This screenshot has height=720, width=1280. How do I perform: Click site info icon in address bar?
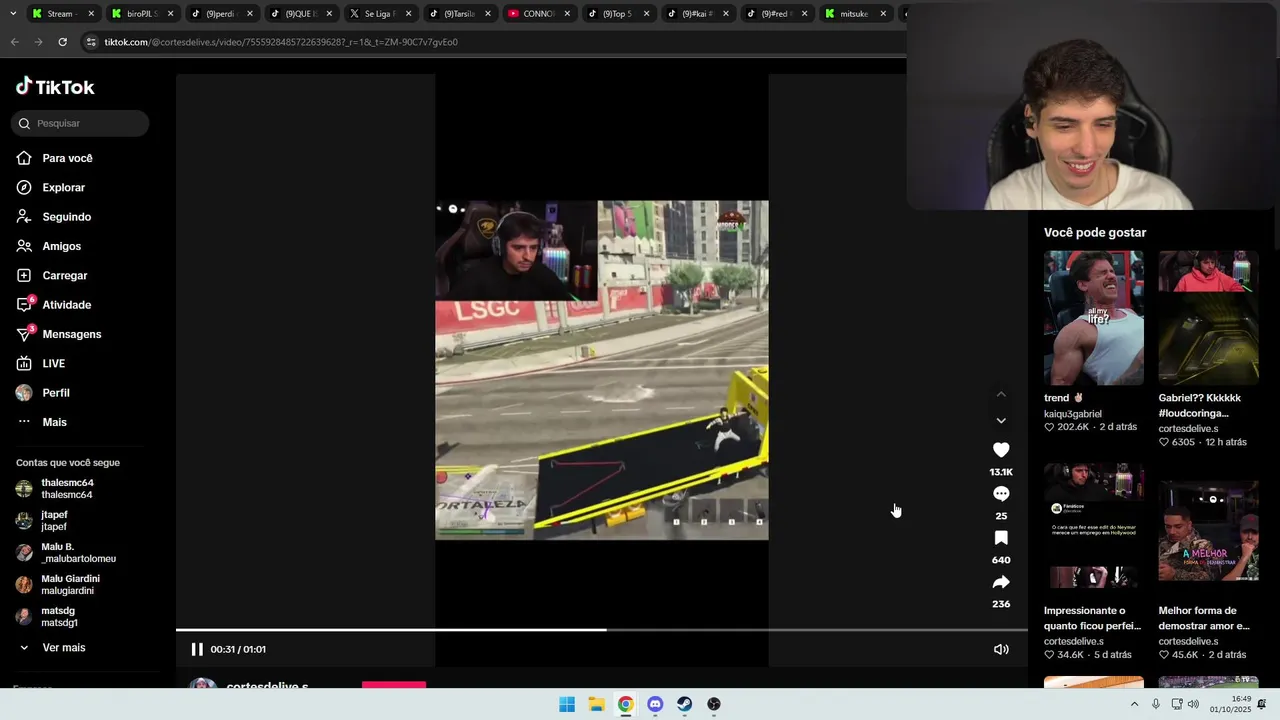click(x=91, y=42)
